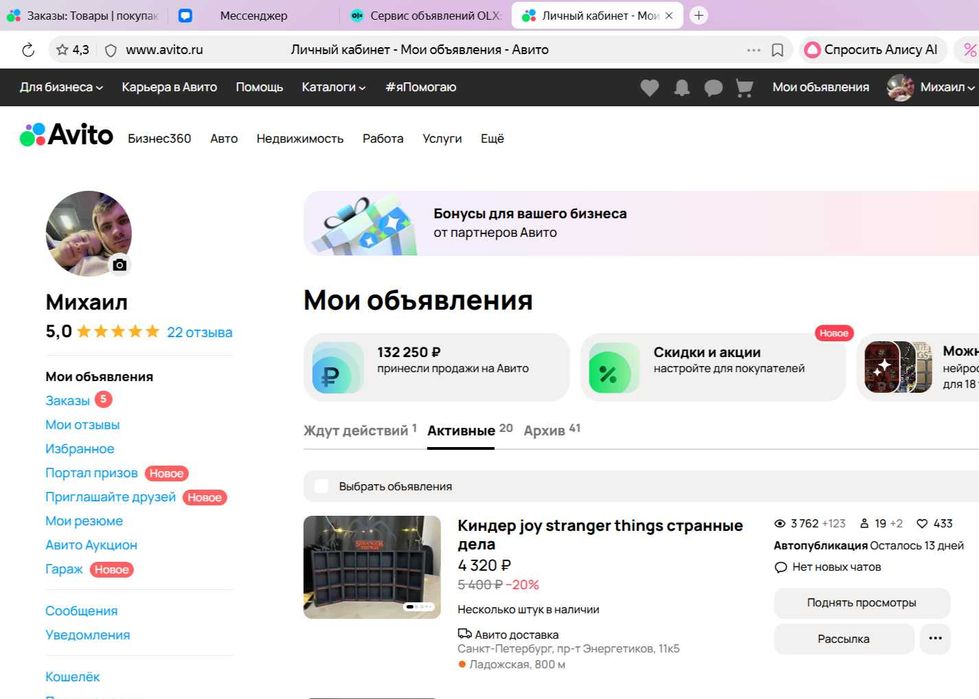
Task: Open three-dot more options for Киндер listing
Action: [x=935, y=638]
